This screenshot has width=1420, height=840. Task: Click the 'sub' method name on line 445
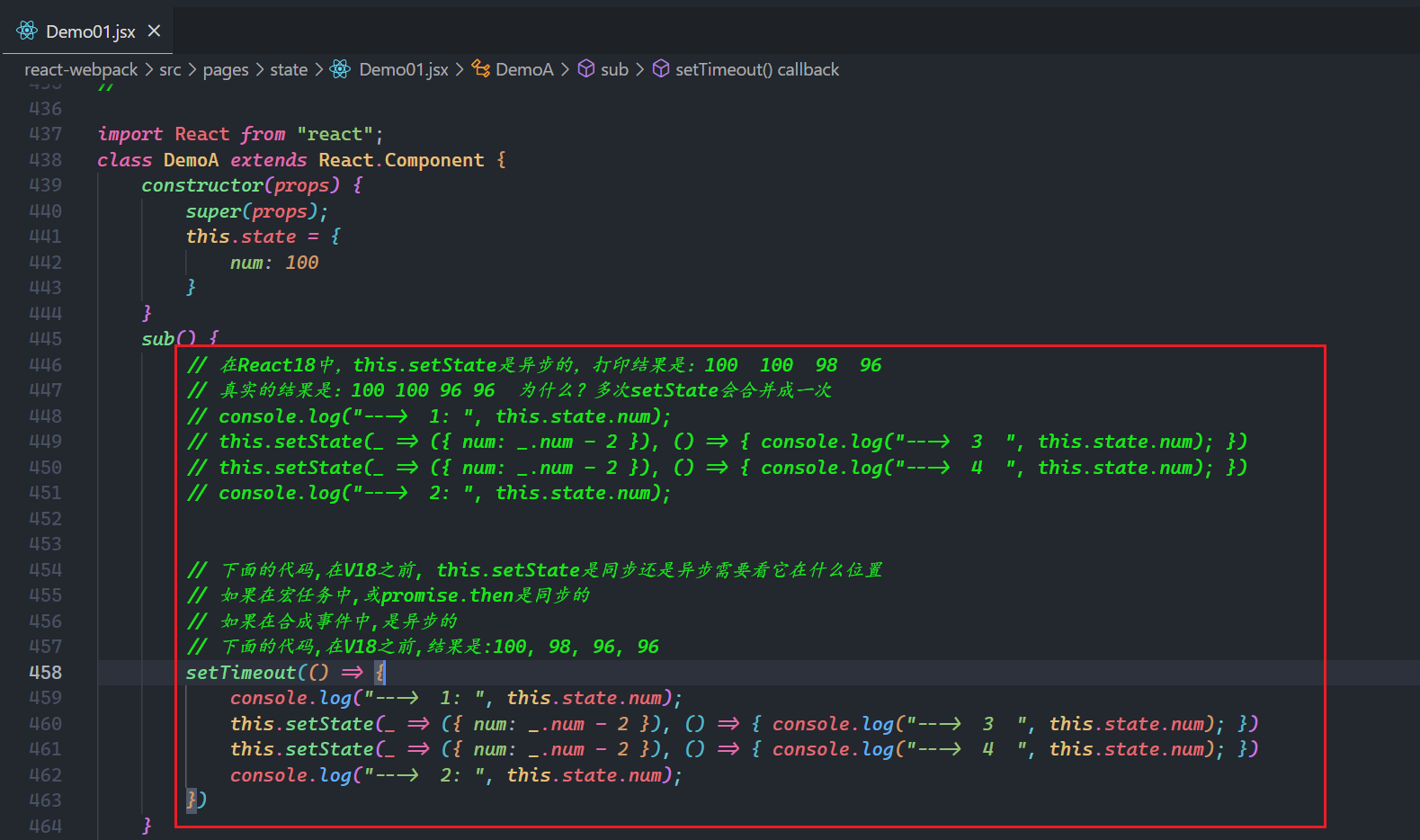(x=157, y=339)
